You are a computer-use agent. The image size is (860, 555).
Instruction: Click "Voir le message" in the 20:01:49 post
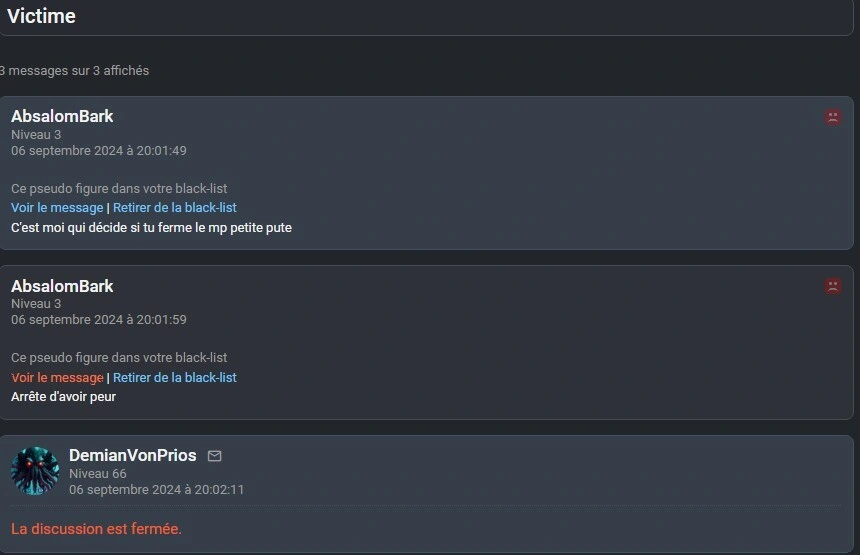pos(57,208)
